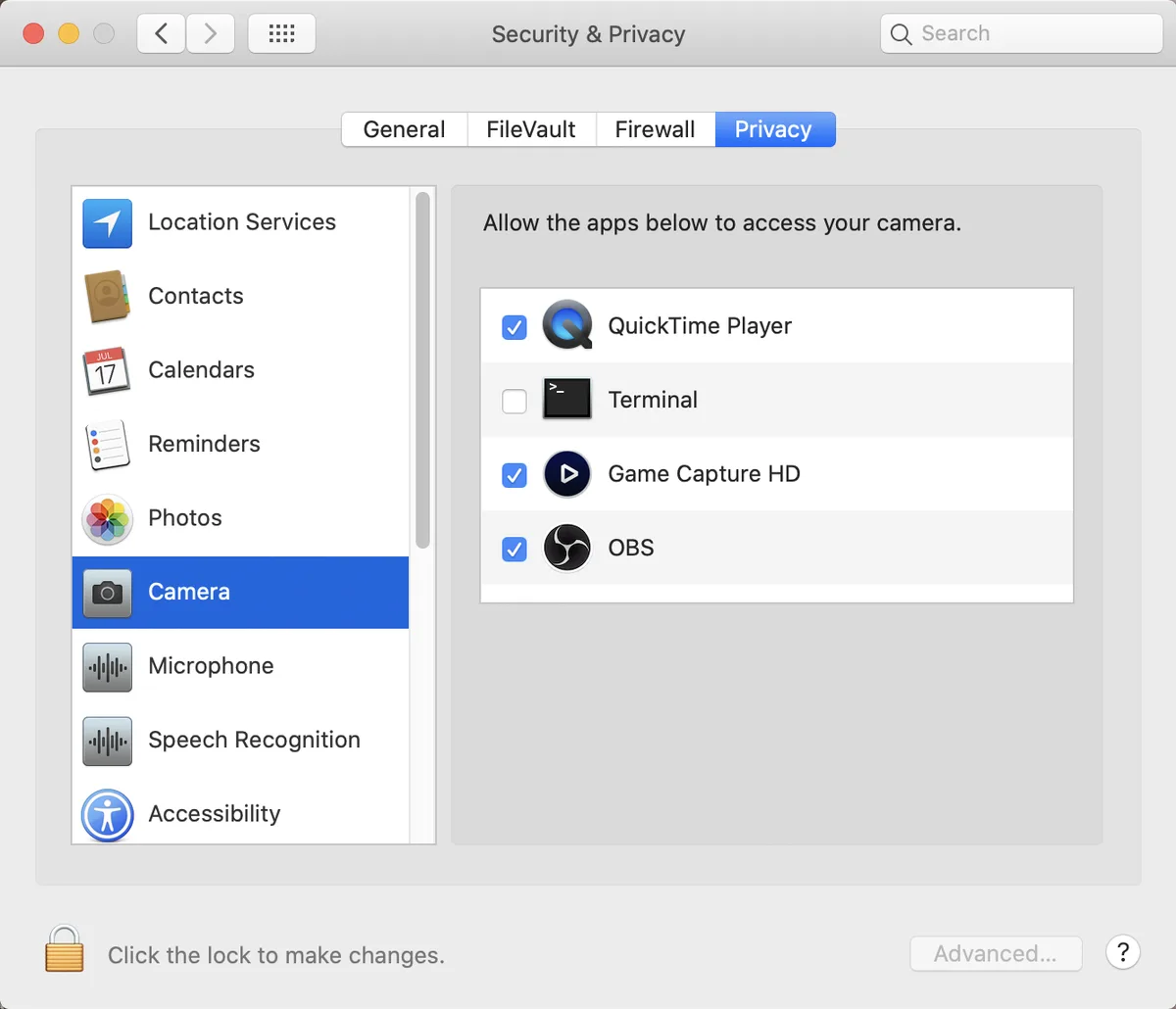Select the Camera label in sidebar

coord(189,592)
